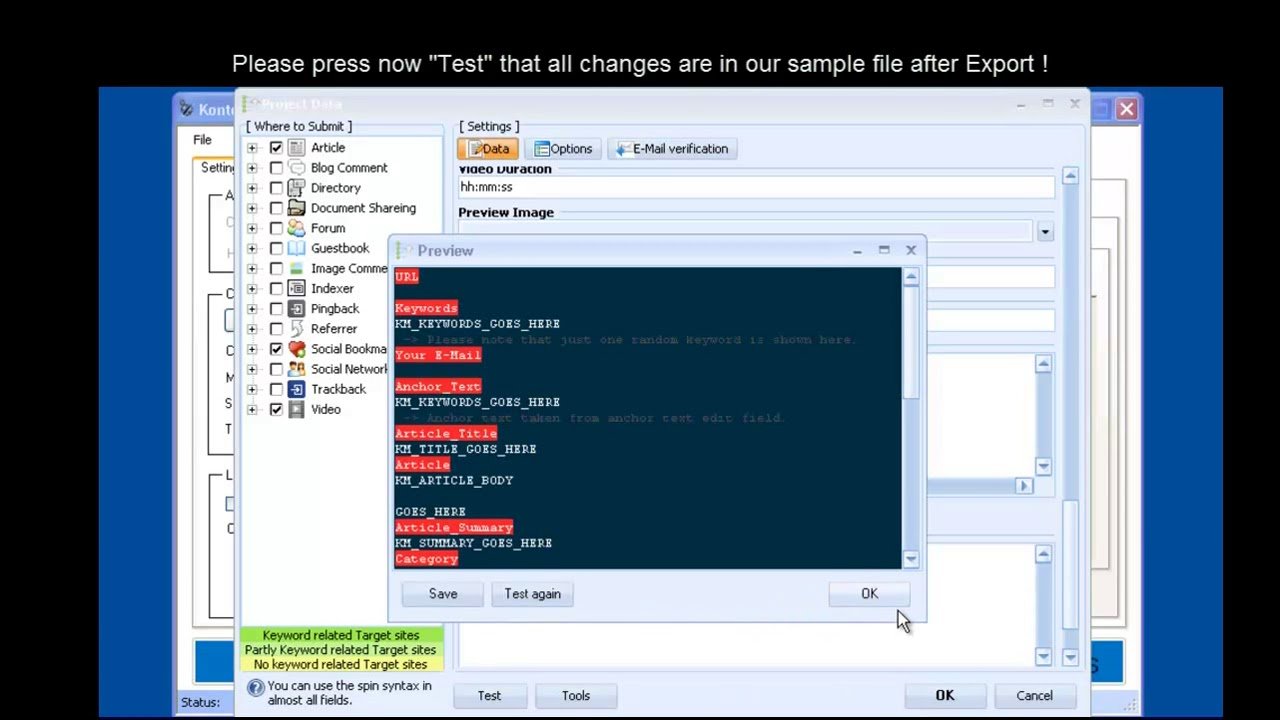
Task: Uncheck the Social Bookmark checkbox
Action: click(x=276, y=349)
